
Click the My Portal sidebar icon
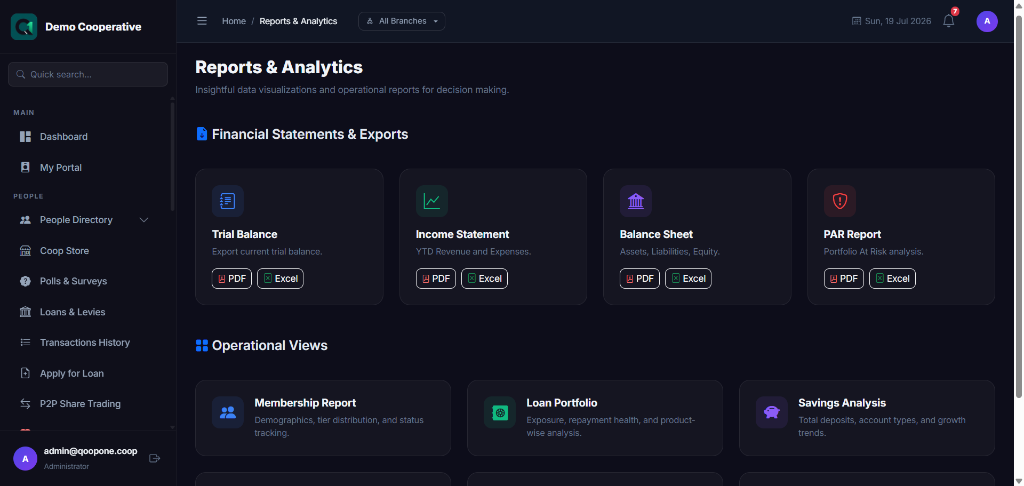pyautogui.click(x=25, y=167)
